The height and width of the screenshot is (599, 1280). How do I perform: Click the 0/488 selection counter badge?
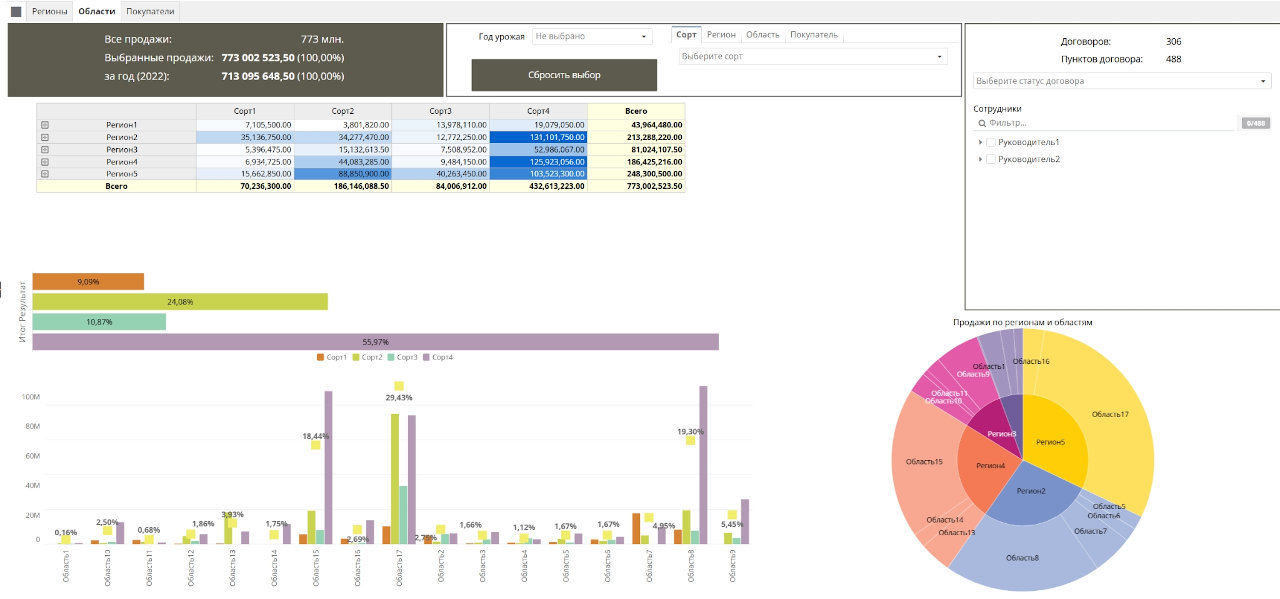(x=1255, y=123)
